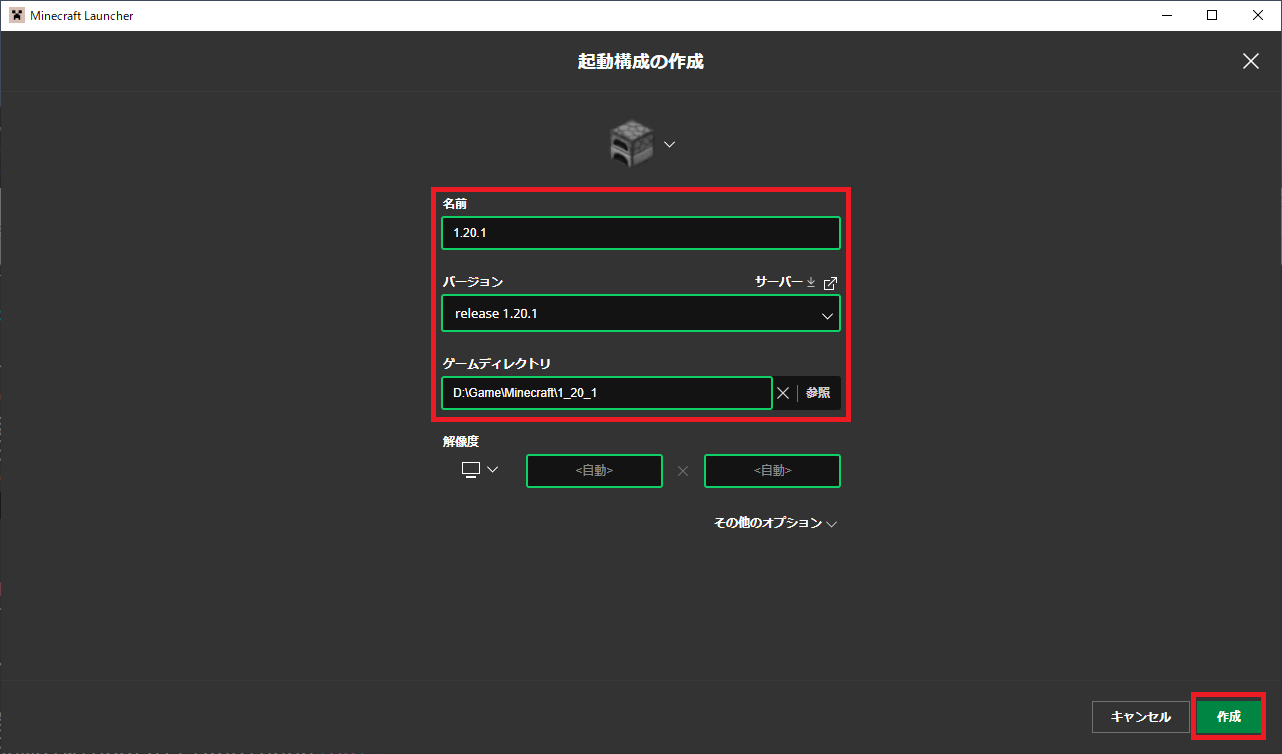Expand その他のオプション section
This screenshot has height=754, width=1282.
tap(775, 523)
